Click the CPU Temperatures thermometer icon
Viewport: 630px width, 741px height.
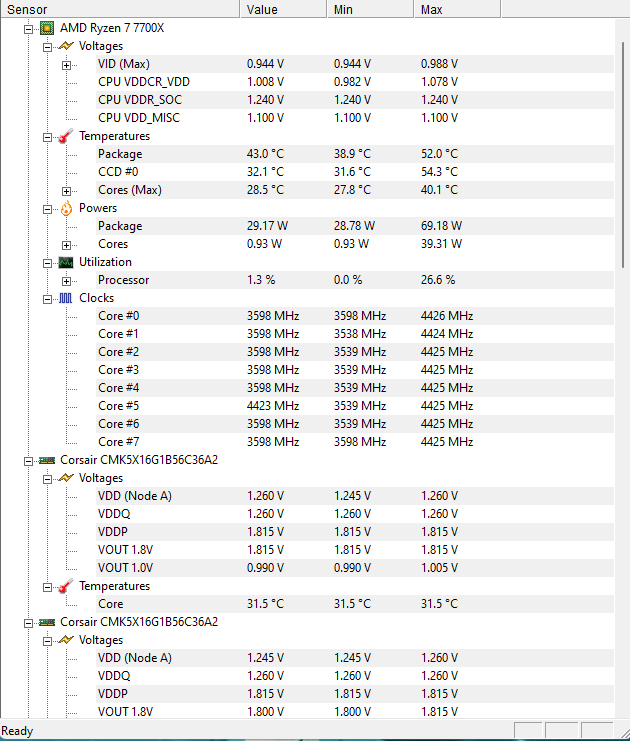click(66, 136)
